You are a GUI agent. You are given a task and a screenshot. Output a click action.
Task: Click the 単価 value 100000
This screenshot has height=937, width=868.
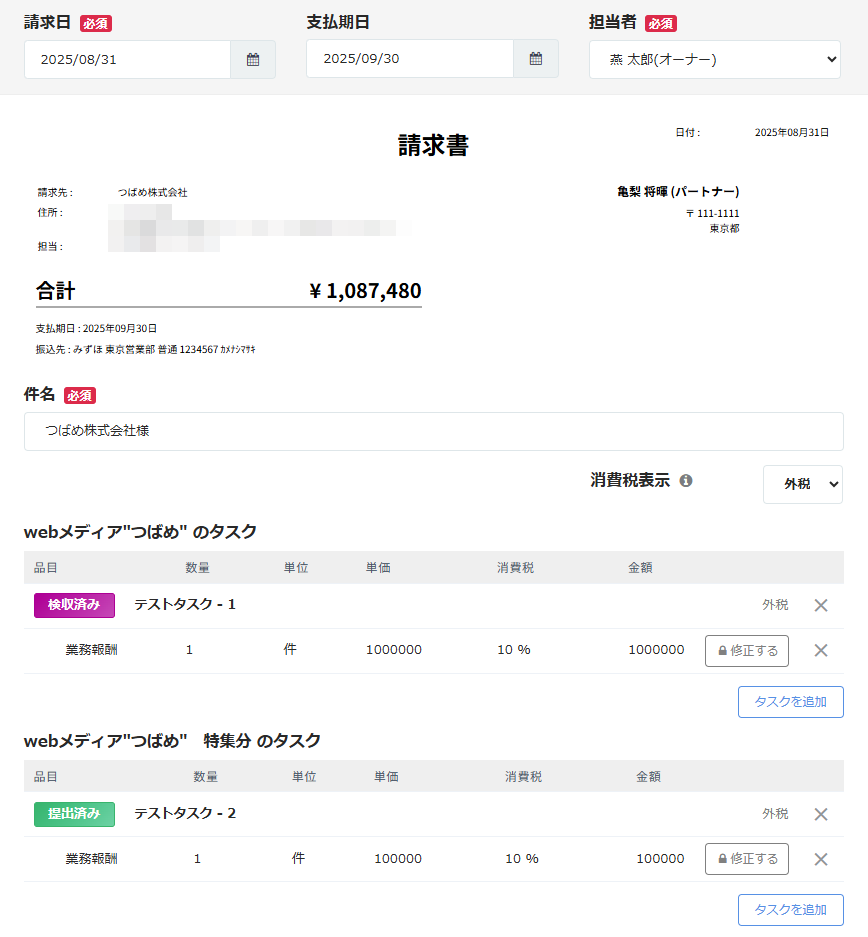(398, 859)
